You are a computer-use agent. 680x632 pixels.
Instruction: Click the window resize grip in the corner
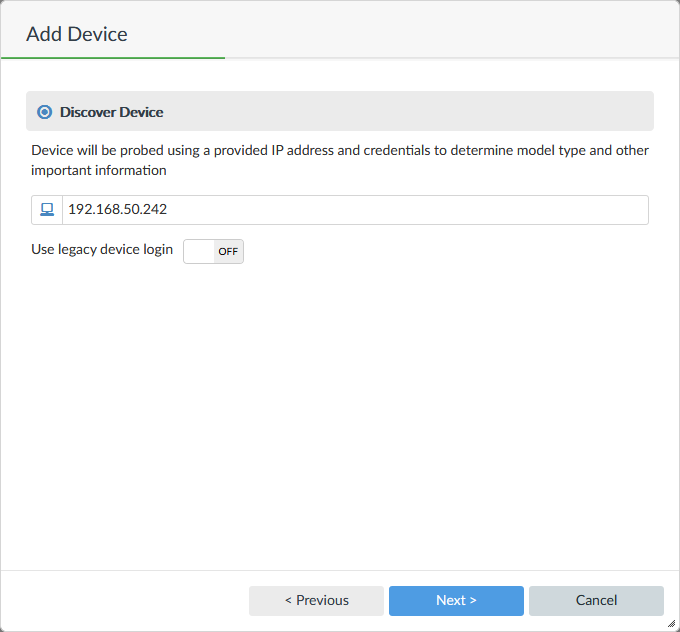[x=671, y=623]
